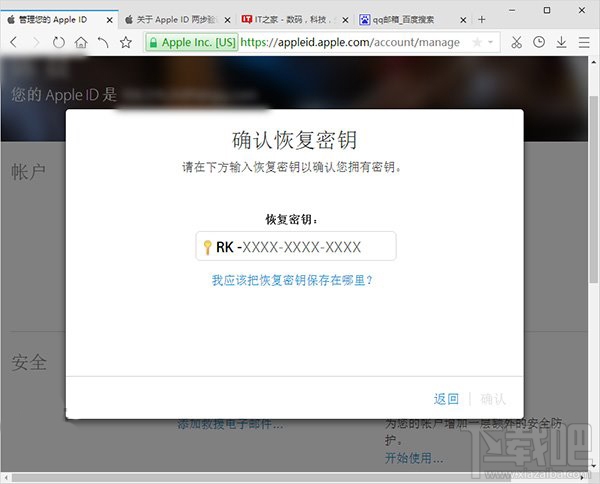The width and height of the screenshot is (600, 484).
Task: Click the scrollbar up arrow
Action: pyautogui.click(x=593, y=62)
